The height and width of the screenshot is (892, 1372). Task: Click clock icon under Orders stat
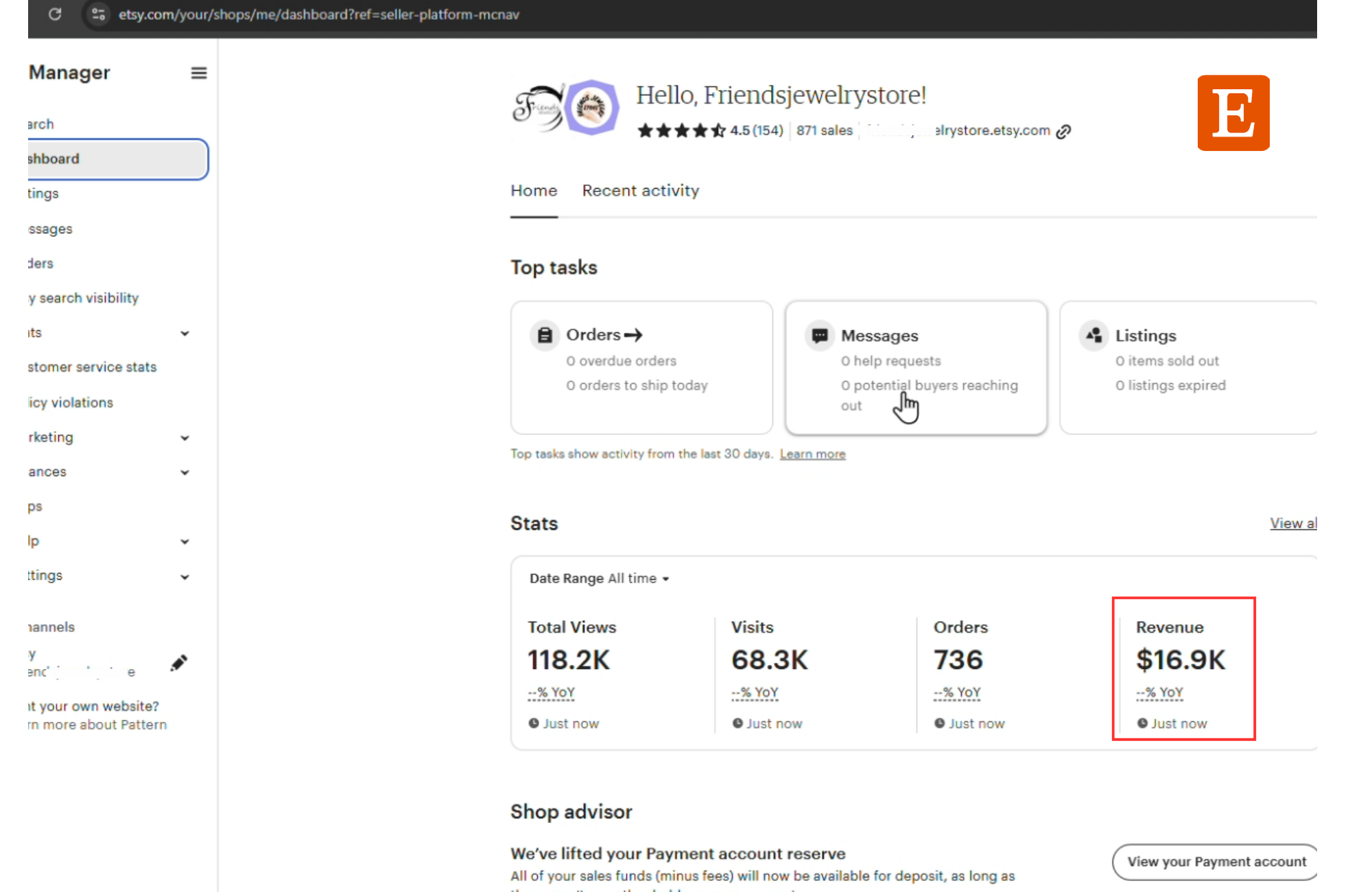pos(940,723)
